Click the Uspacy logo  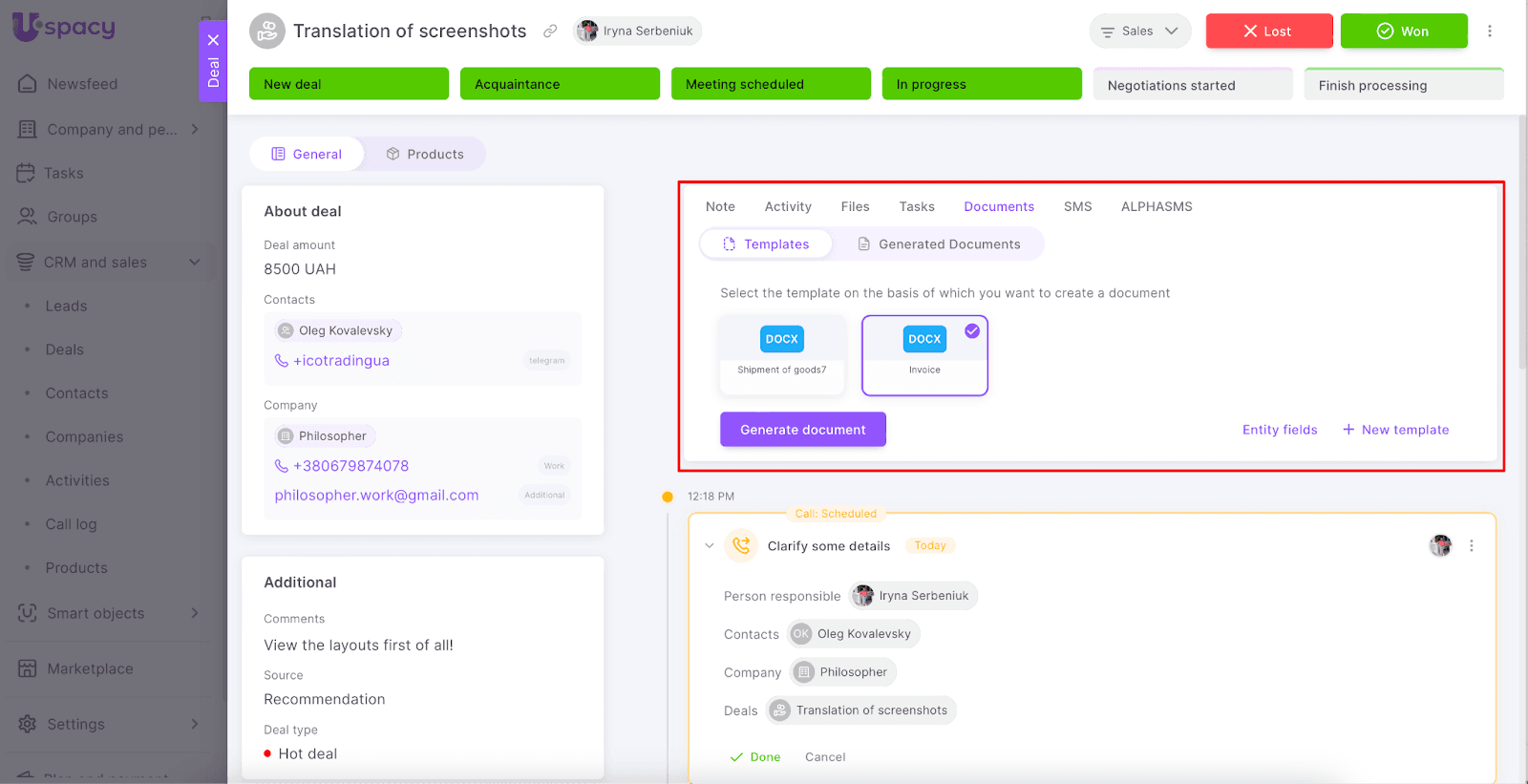click(x=64, y=27)
